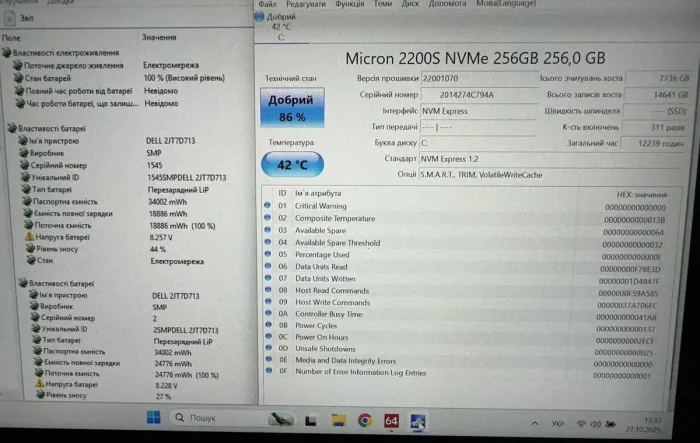Screen dimensions: 700x443
Task: Select Властивості електроживлення tree group
Action: (x=68, y=52)
